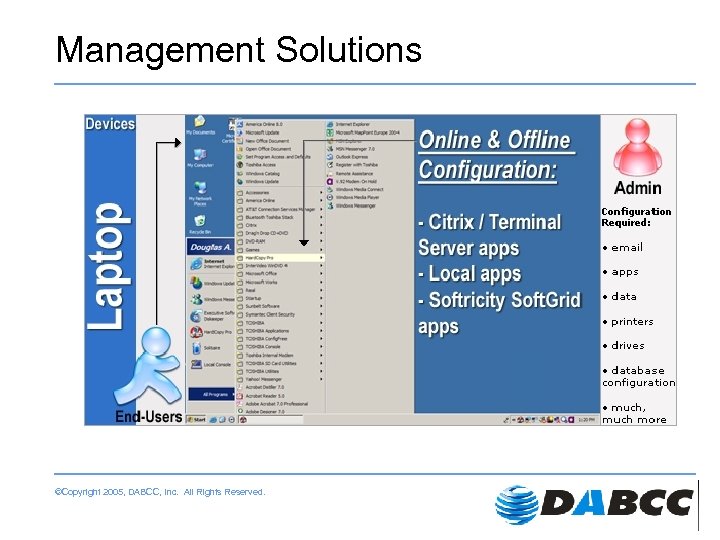Expand the America Online program folder

pyautogui.click(x=280, y=201)
